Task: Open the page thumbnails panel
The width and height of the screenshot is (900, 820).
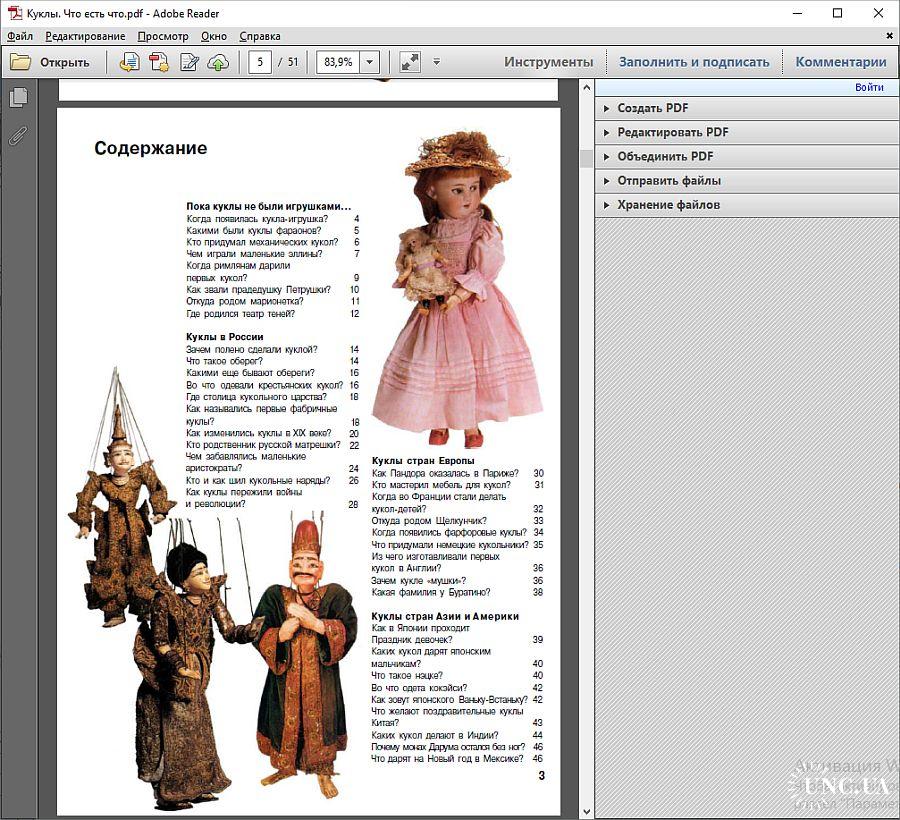Action: 18,98
